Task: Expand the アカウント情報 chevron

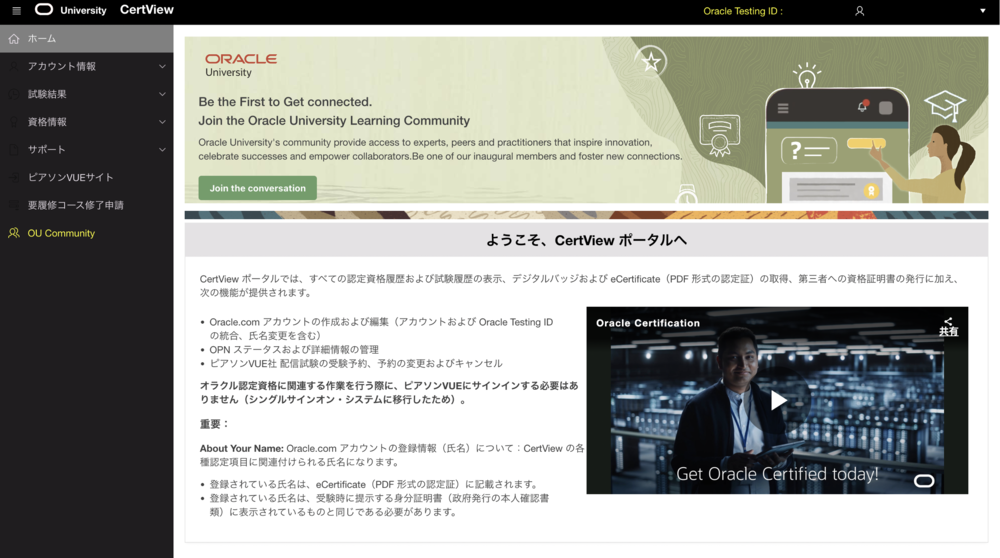Action: (x=162, y=66)
